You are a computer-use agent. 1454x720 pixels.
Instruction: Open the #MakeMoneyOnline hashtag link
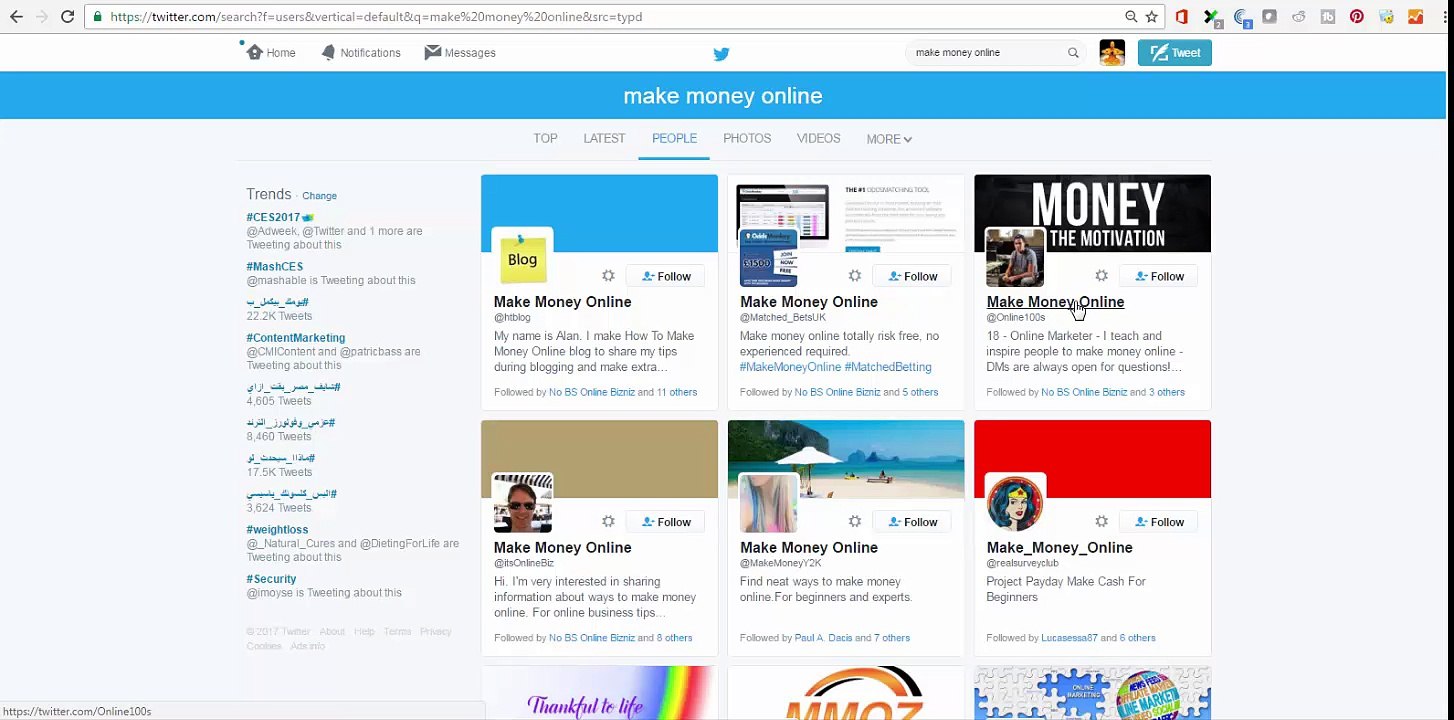point(790,367)
